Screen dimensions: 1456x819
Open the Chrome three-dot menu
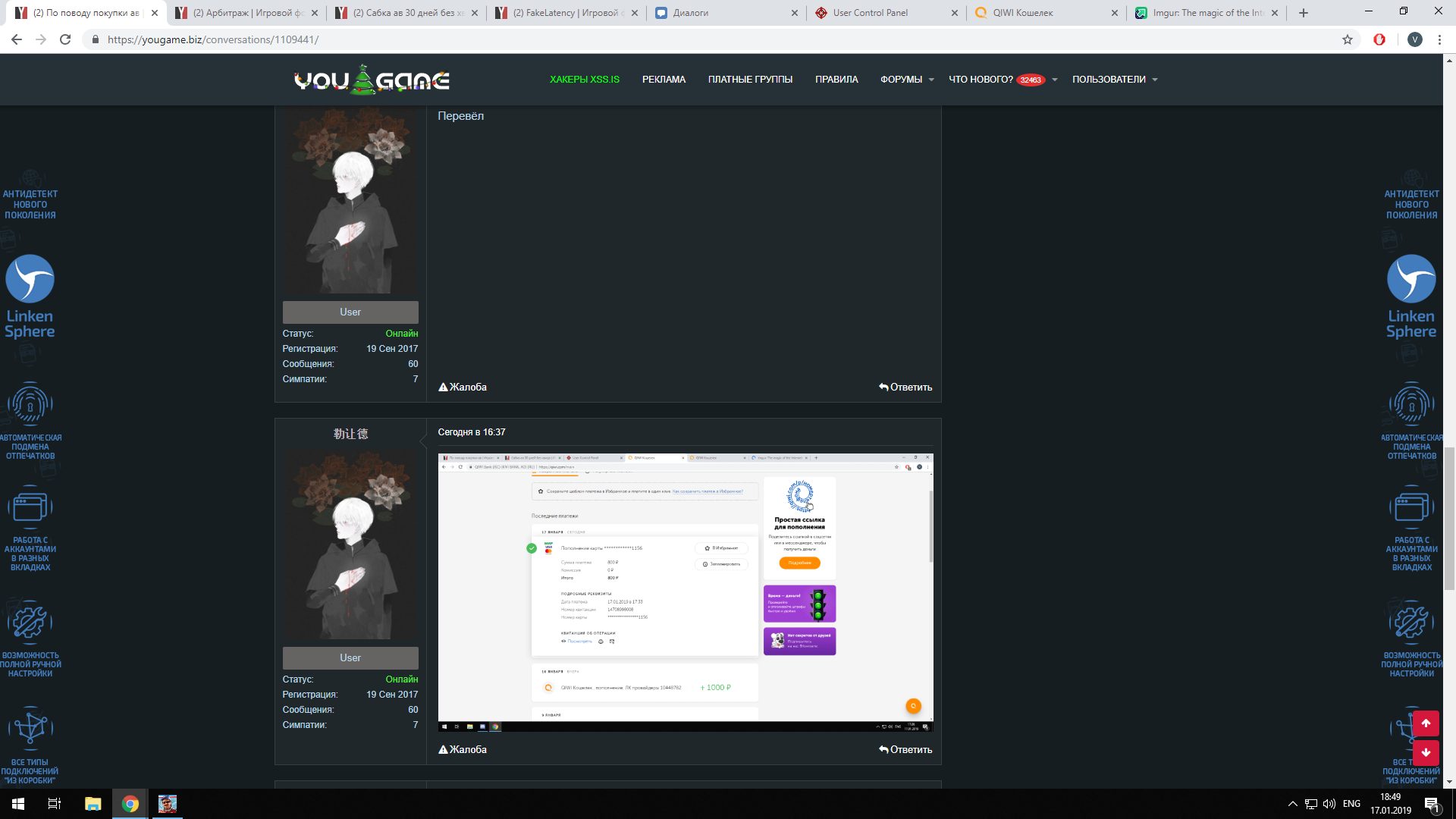1439,39
